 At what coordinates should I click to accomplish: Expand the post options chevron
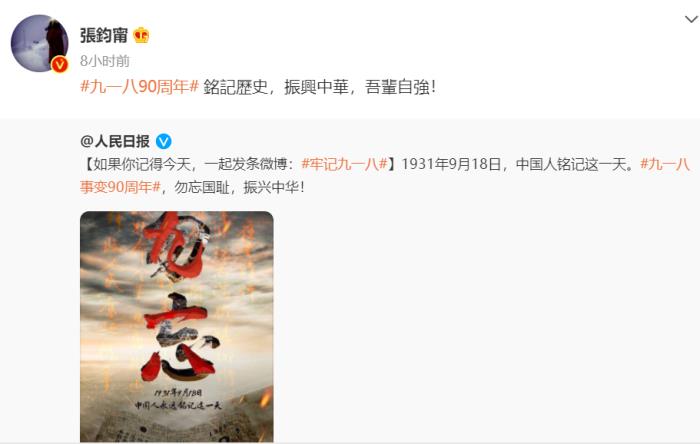[x=691, y=19]
